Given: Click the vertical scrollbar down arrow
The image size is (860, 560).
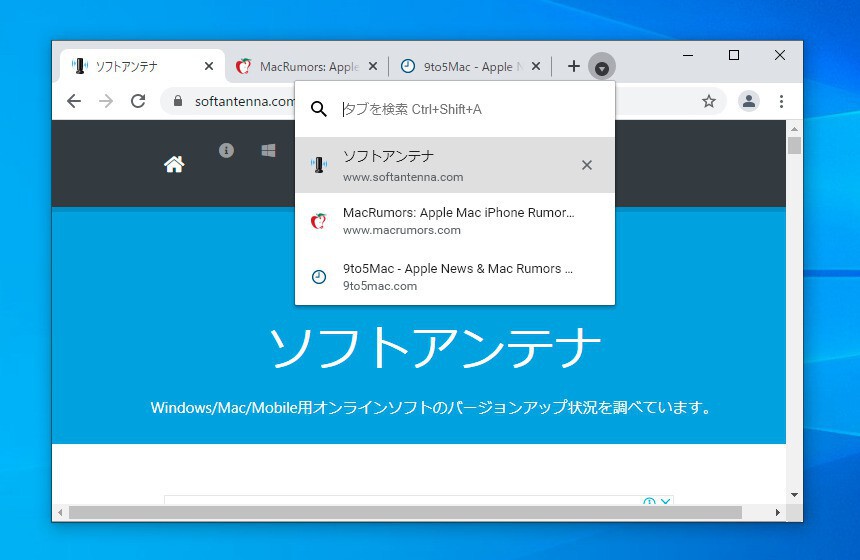Looking at the screenshot, I should click(x=794, y=495).
